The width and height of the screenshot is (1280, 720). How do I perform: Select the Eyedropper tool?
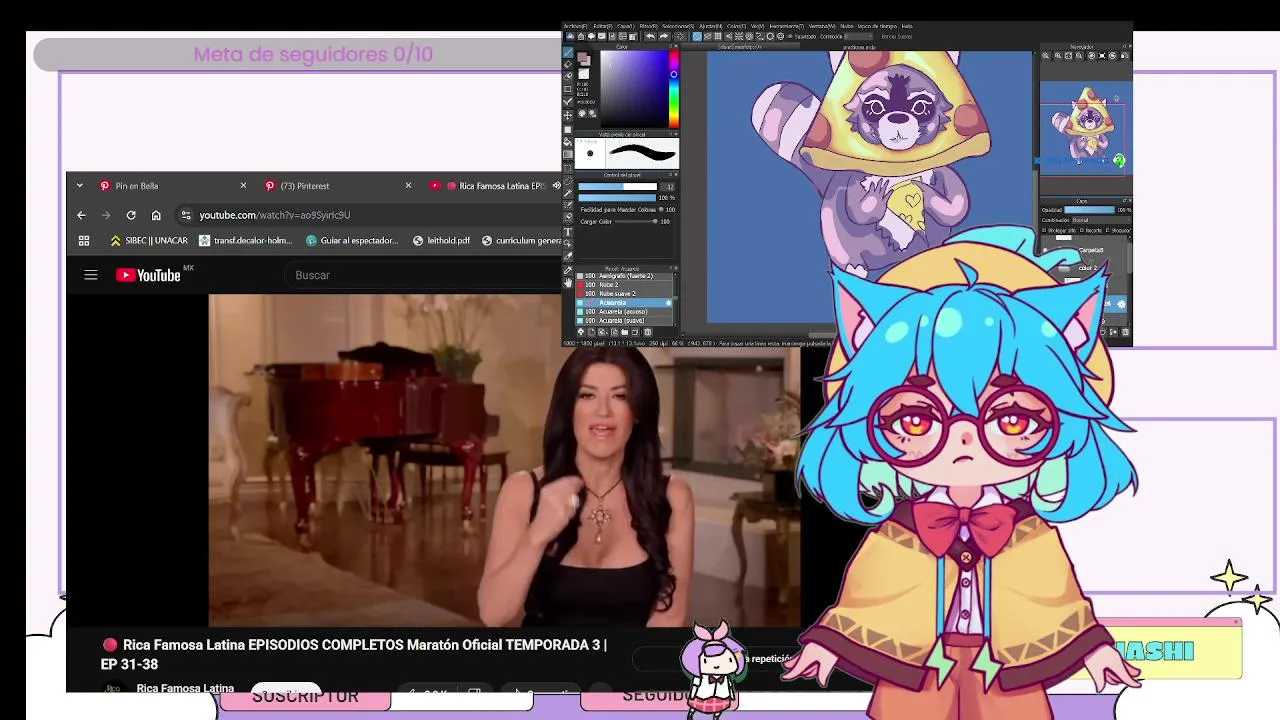pyautogui.click(x=568, y=270)
